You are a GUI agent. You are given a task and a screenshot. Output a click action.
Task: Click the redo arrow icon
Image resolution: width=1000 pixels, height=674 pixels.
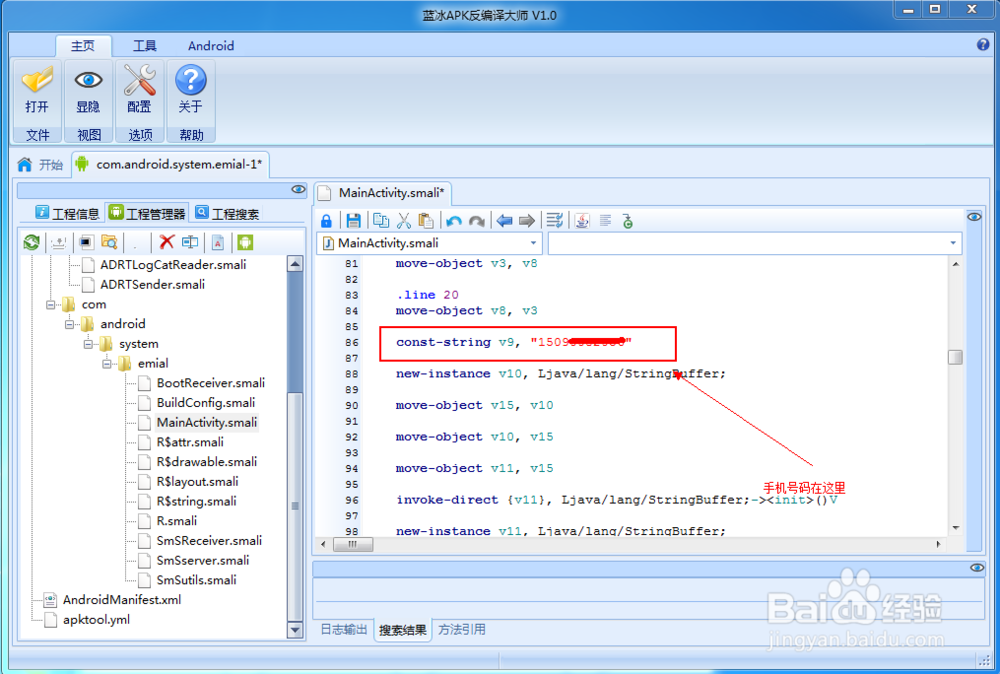(476, 221)
